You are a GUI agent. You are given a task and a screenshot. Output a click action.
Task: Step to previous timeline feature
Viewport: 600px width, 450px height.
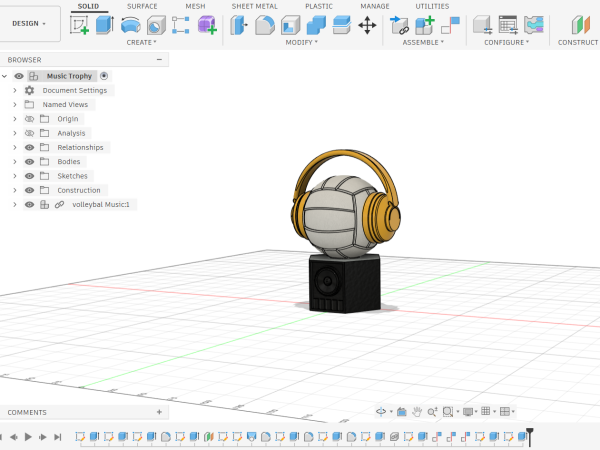coord(14,437)
